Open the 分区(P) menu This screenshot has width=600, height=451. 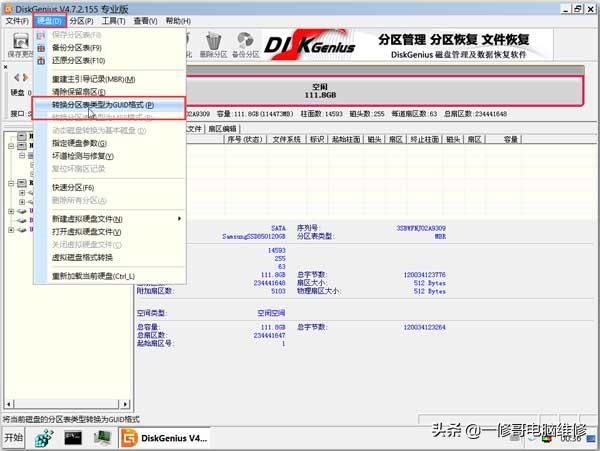pos(82,21)
